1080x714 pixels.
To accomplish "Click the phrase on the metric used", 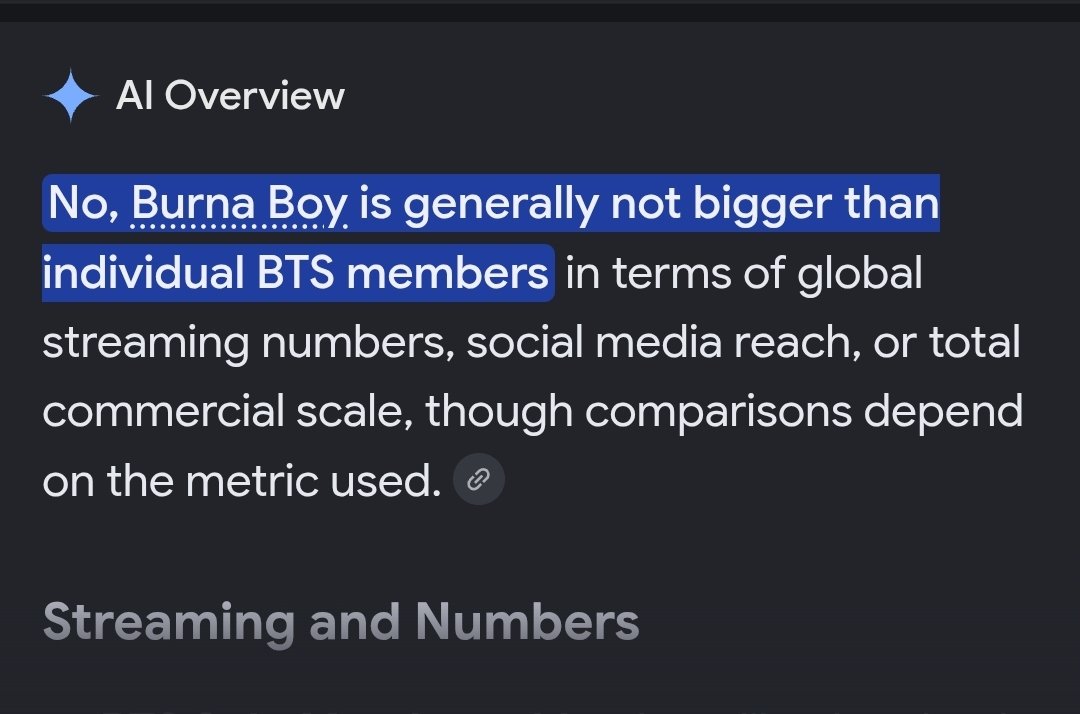I will [x=242, y=480].
